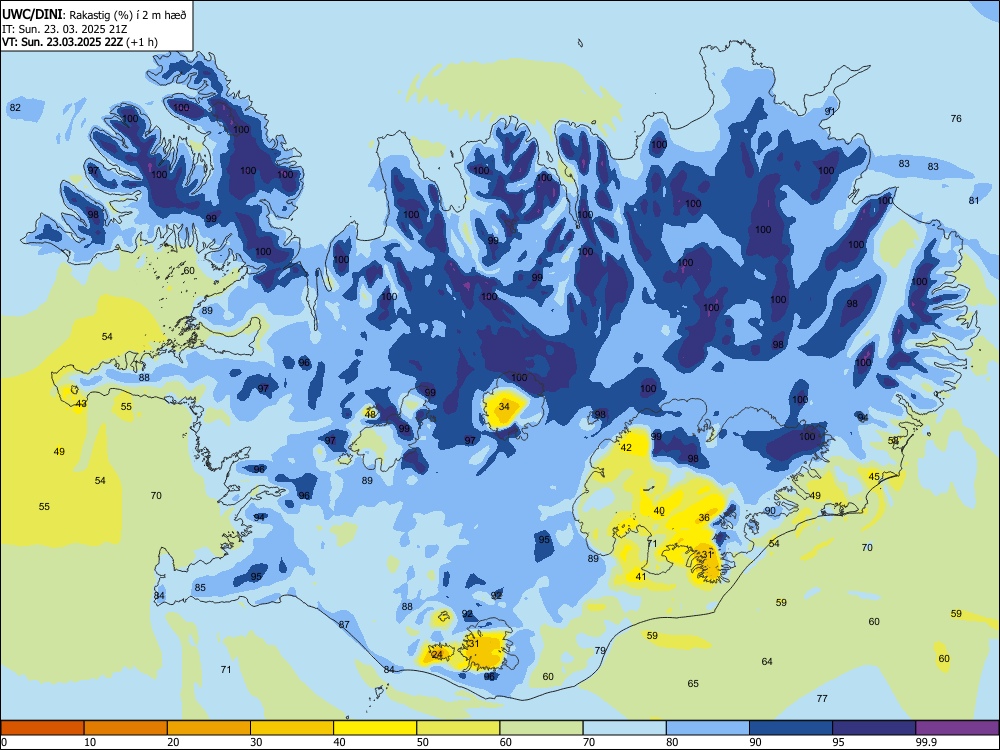
Task: Click the legend tick label '95'
Action: [839, 742]
